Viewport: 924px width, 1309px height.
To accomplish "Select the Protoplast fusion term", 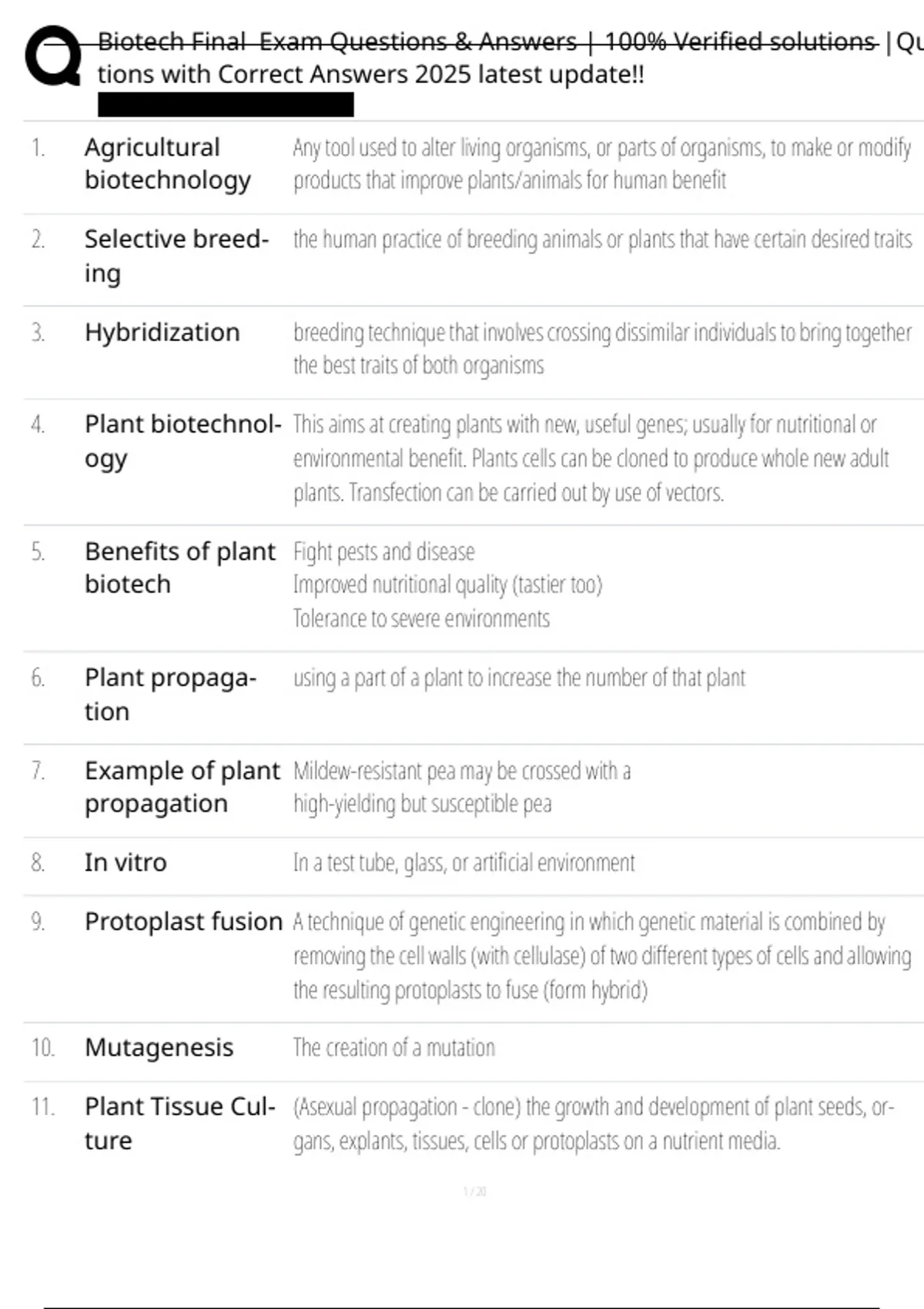I will tap(183, 922).
